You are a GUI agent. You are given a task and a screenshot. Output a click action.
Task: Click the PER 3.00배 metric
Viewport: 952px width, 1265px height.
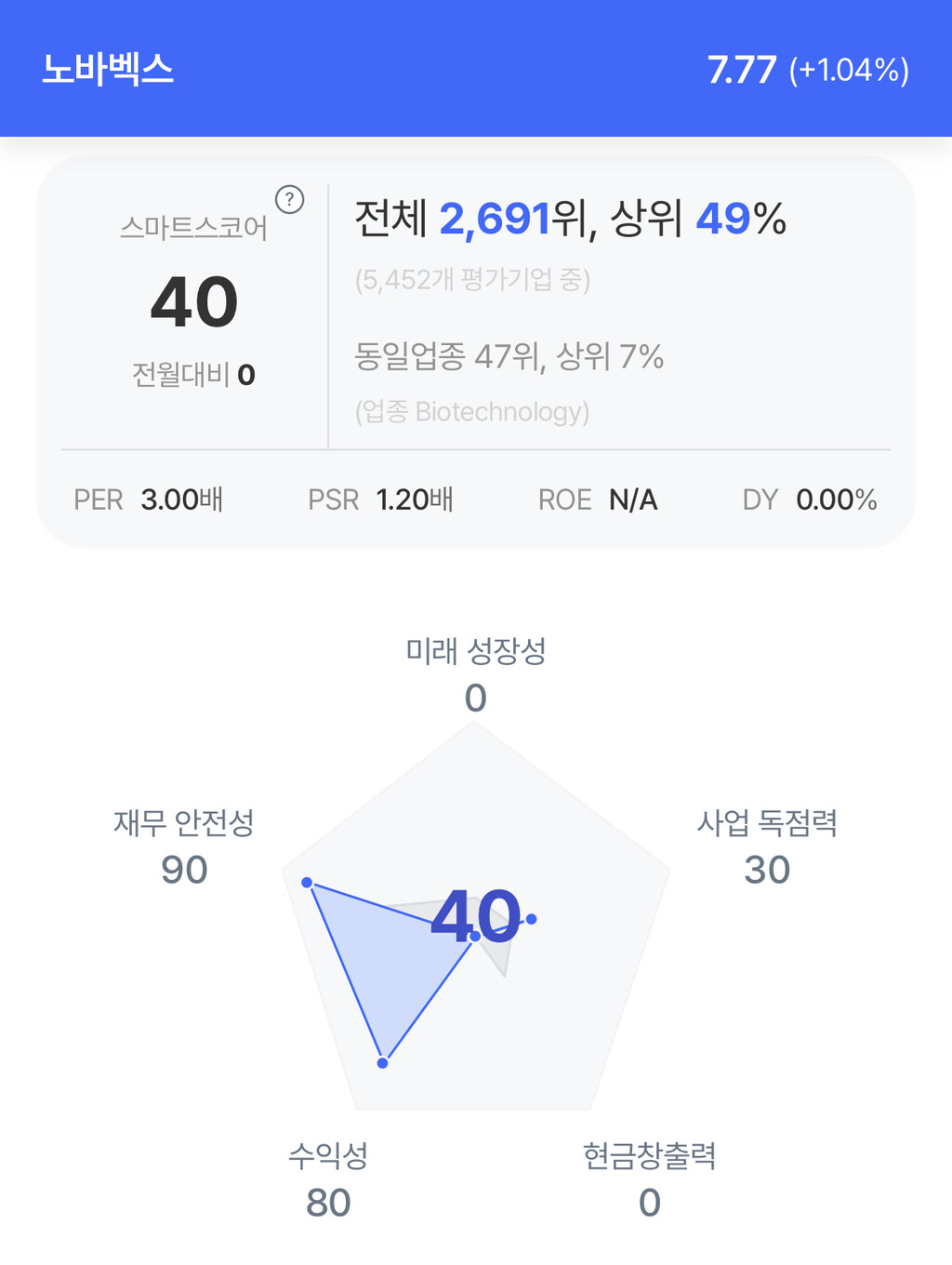(149, 499)
